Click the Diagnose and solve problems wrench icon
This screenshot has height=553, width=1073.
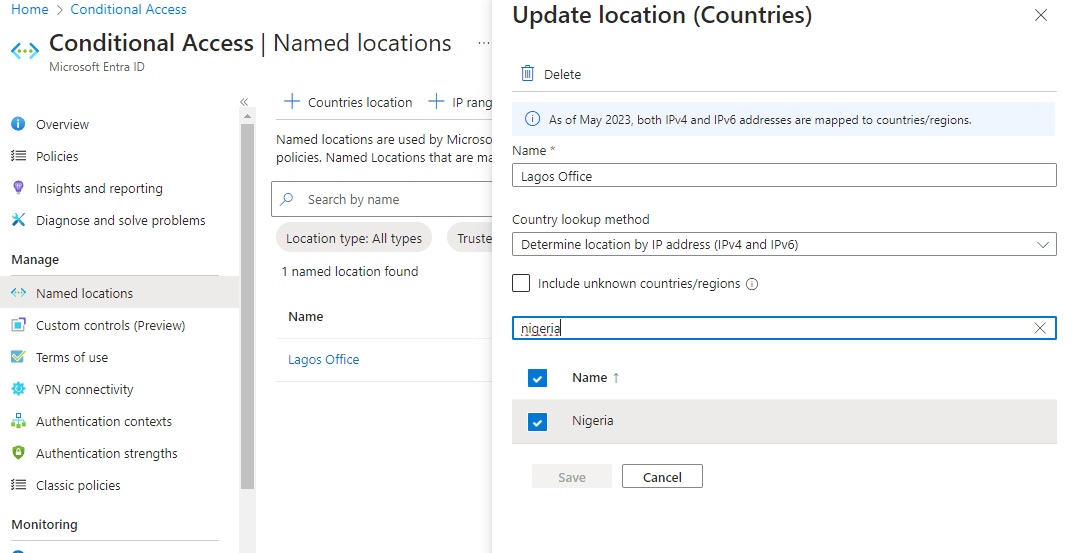[x=18, y=220]
